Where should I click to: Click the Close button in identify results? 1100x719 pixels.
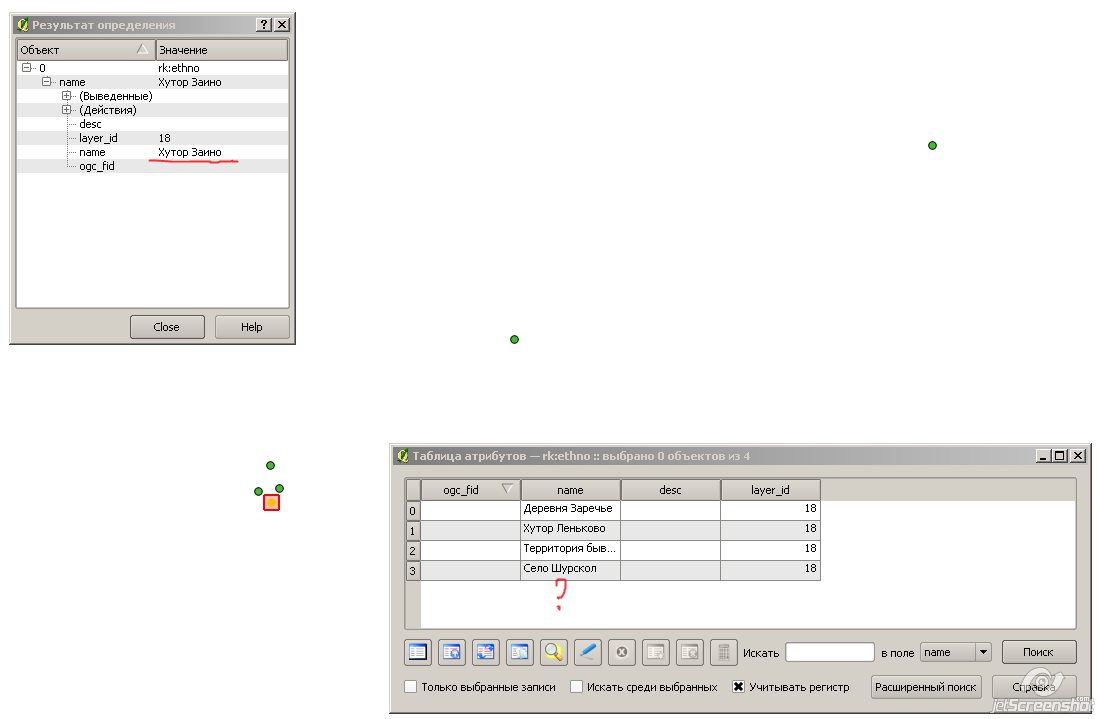point(167,327)
